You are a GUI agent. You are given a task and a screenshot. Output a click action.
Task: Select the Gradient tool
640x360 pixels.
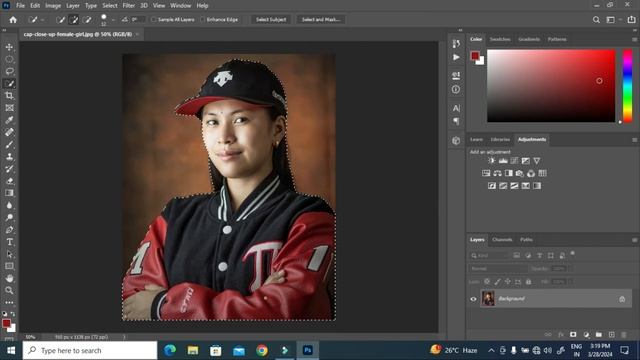9,193
